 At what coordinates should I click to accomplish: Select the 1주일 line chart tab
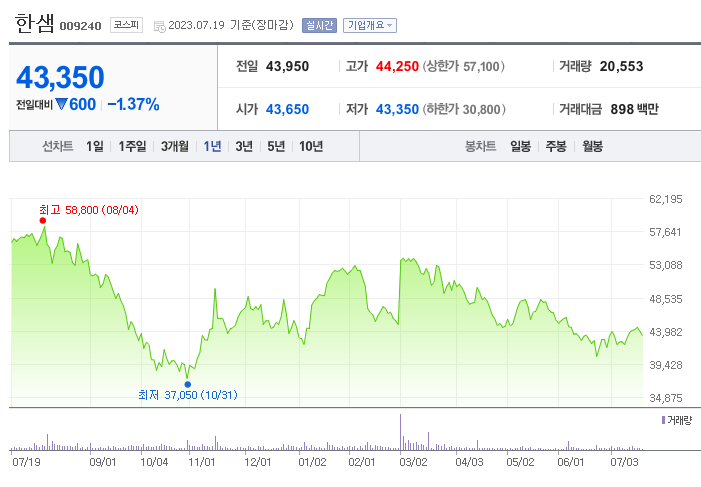tap(132, 146)
